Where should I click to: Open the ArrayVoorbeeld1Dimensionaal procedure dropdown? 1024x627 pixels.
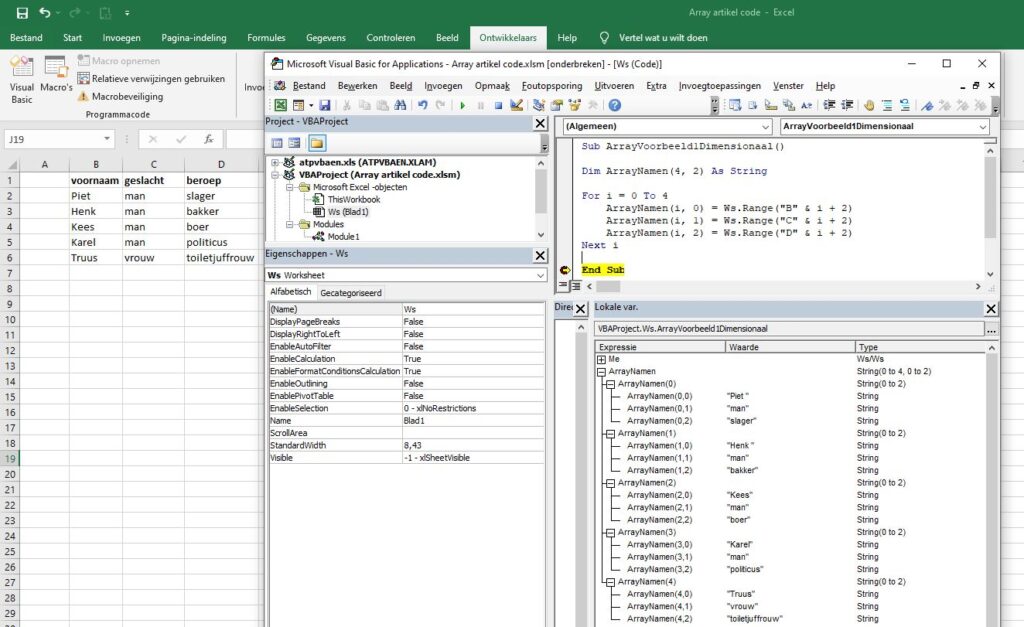(981, 127)
